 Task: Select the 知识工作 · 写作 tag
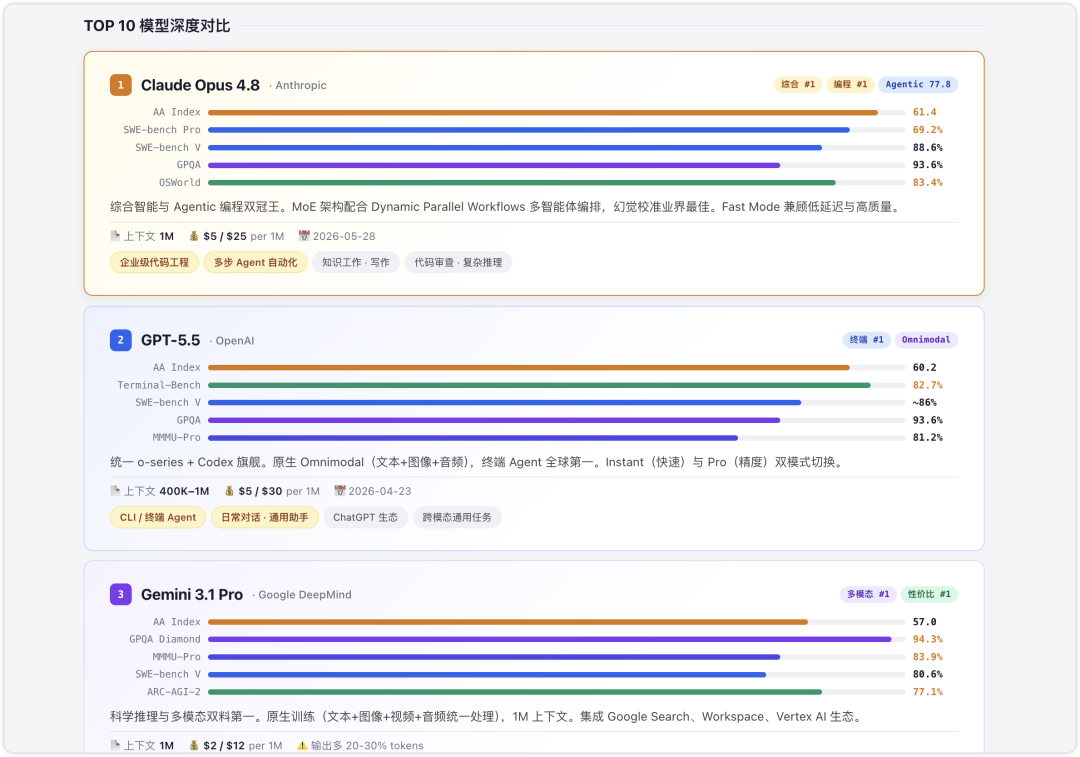[355, 262]
